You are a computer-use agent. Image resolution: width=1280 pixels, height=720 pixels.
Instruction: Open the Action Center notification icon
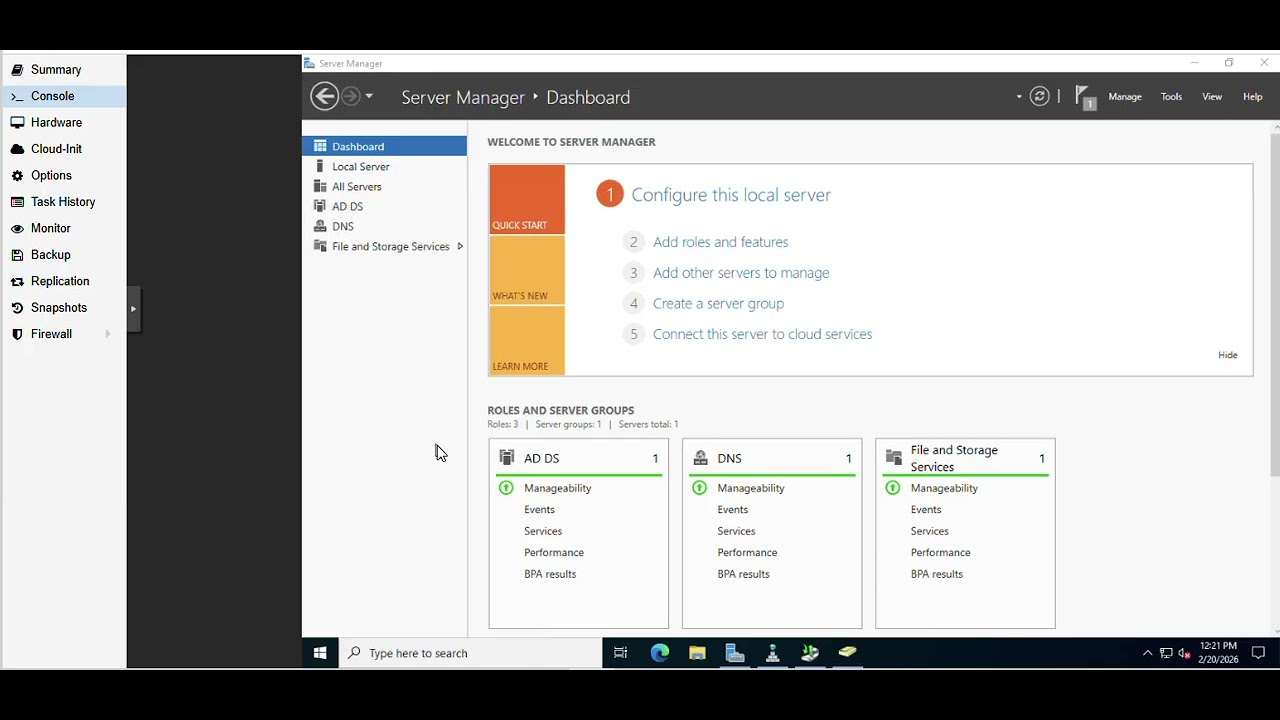[x=1258, y=653]
